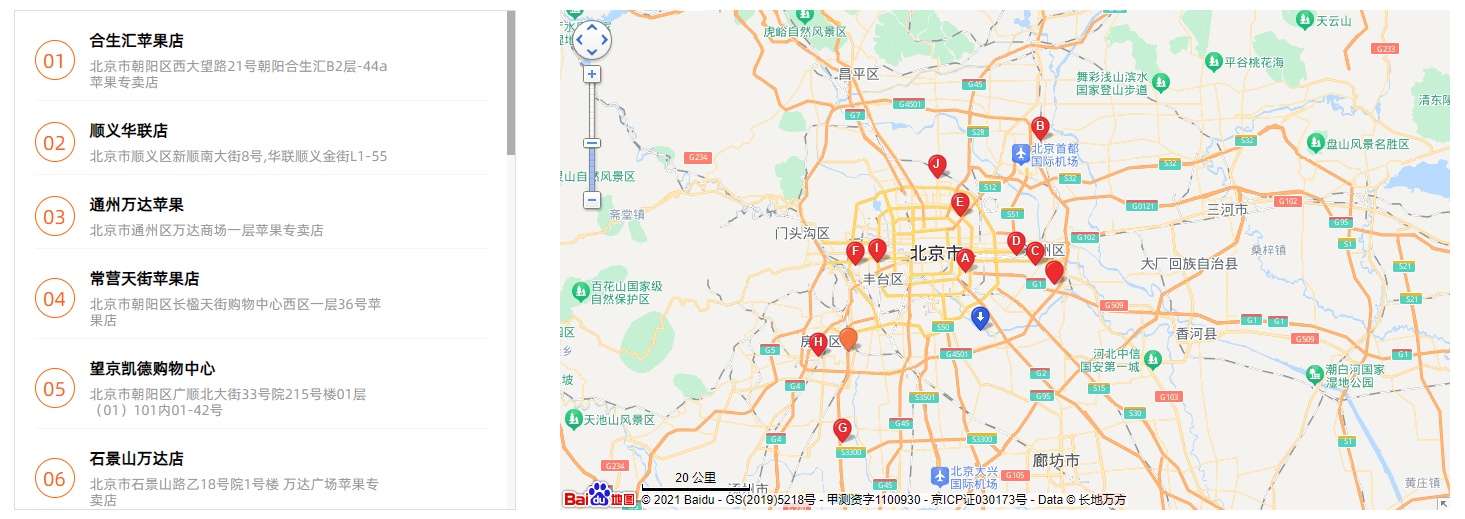Click the zoom slider handle on the map
This screenshot has height=519, width=1465.
[x=592, y=143]
